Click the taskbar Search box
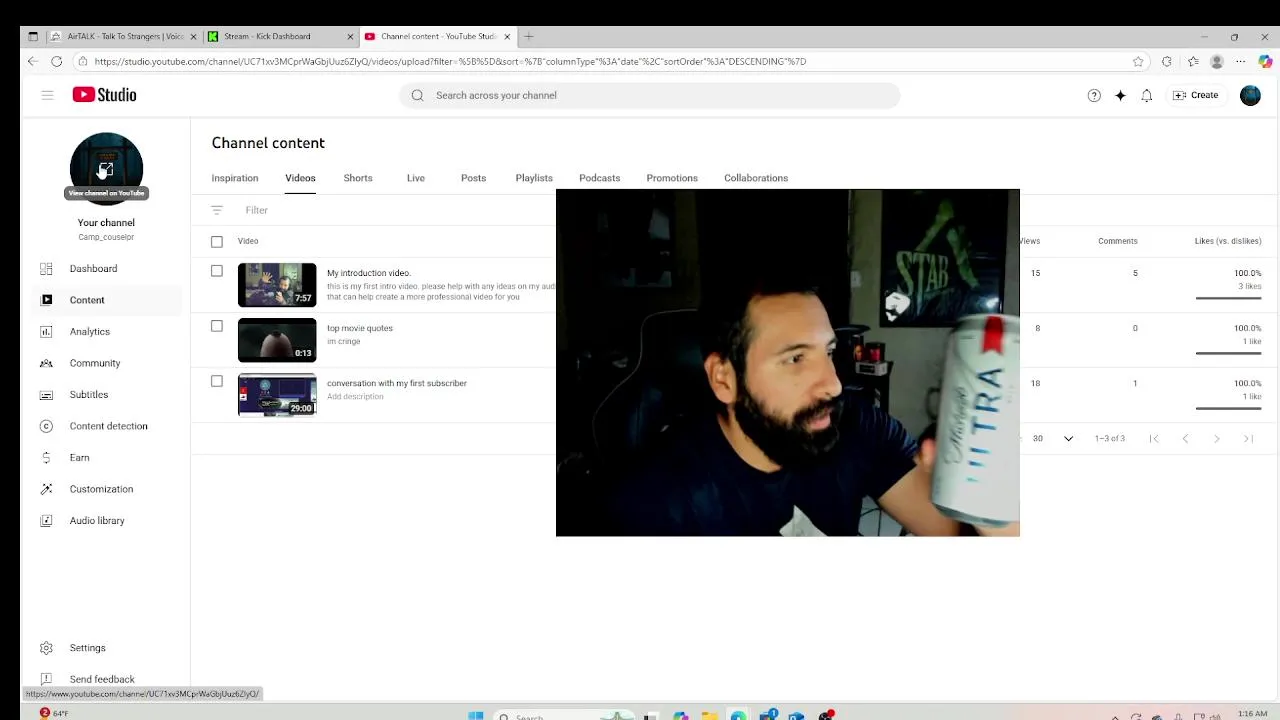The width and height of the screenshot is (1280, 720). click(x=565, y=716)
